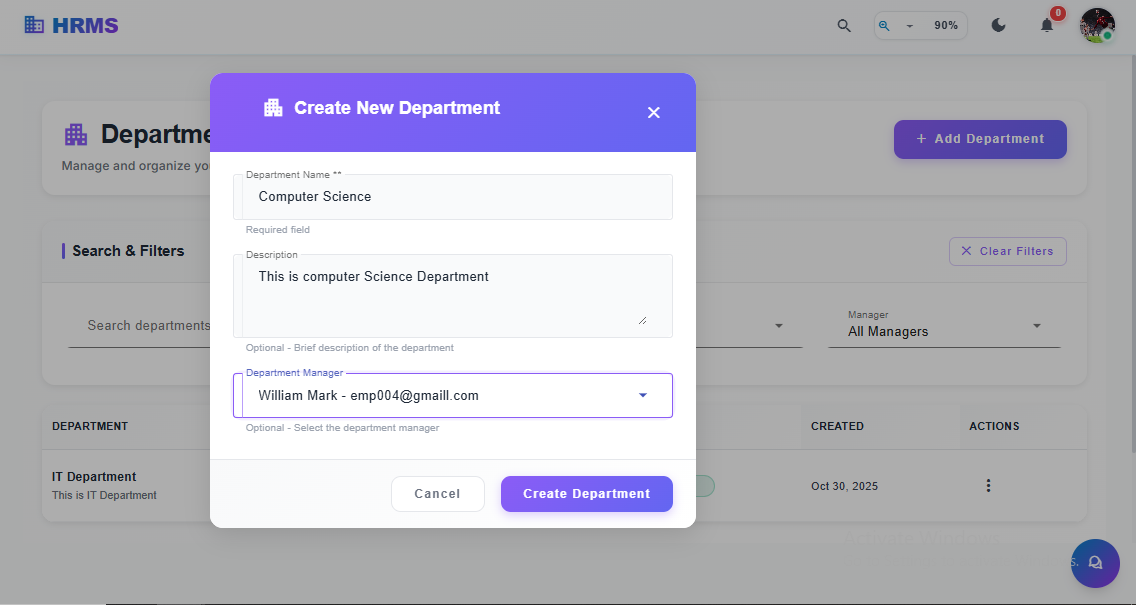Click the Cancel button
Screen dimensions: 1136x605
point(438,493)
